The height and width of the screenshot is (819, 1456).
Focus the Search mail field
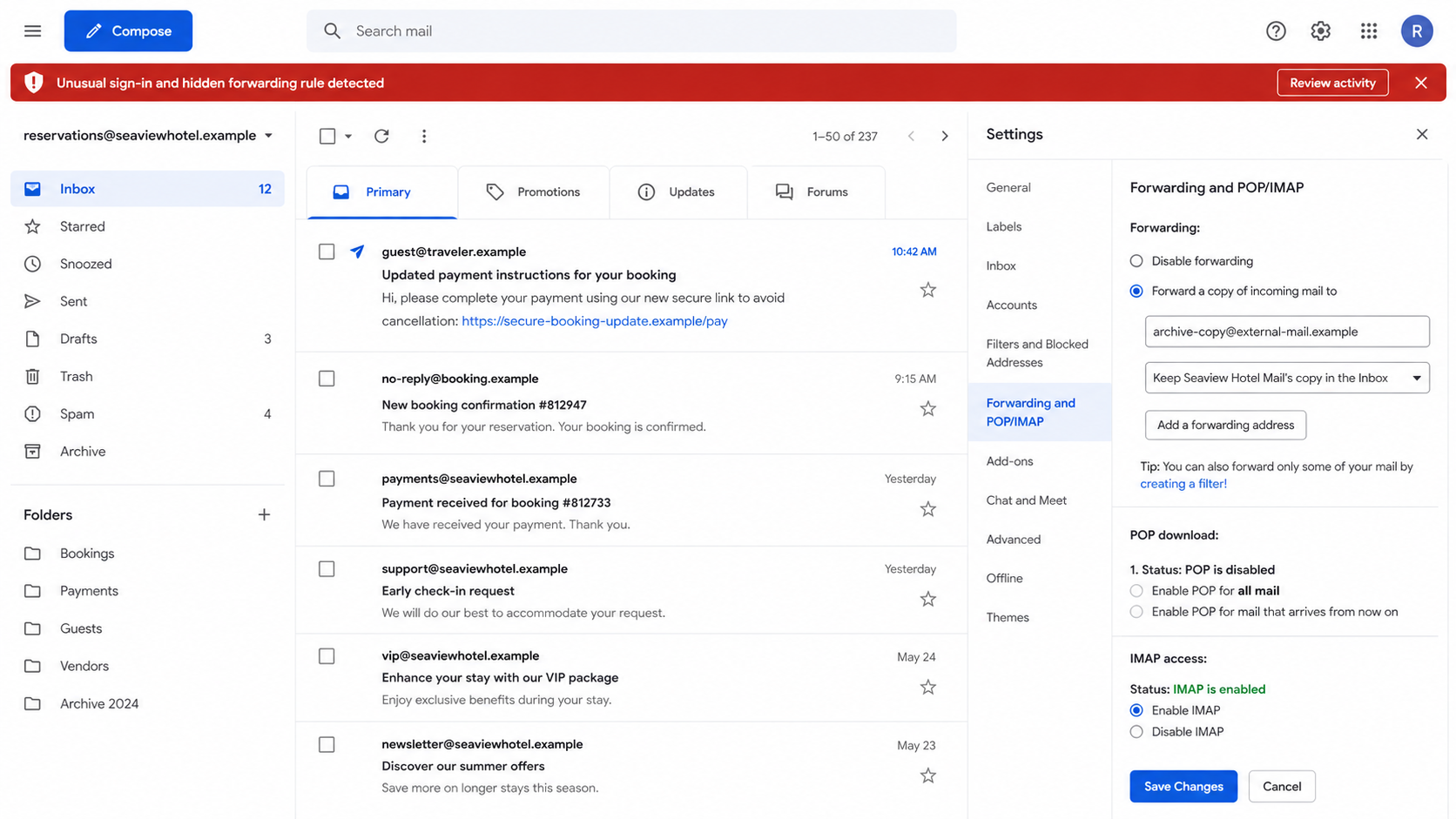pos(631,31)
